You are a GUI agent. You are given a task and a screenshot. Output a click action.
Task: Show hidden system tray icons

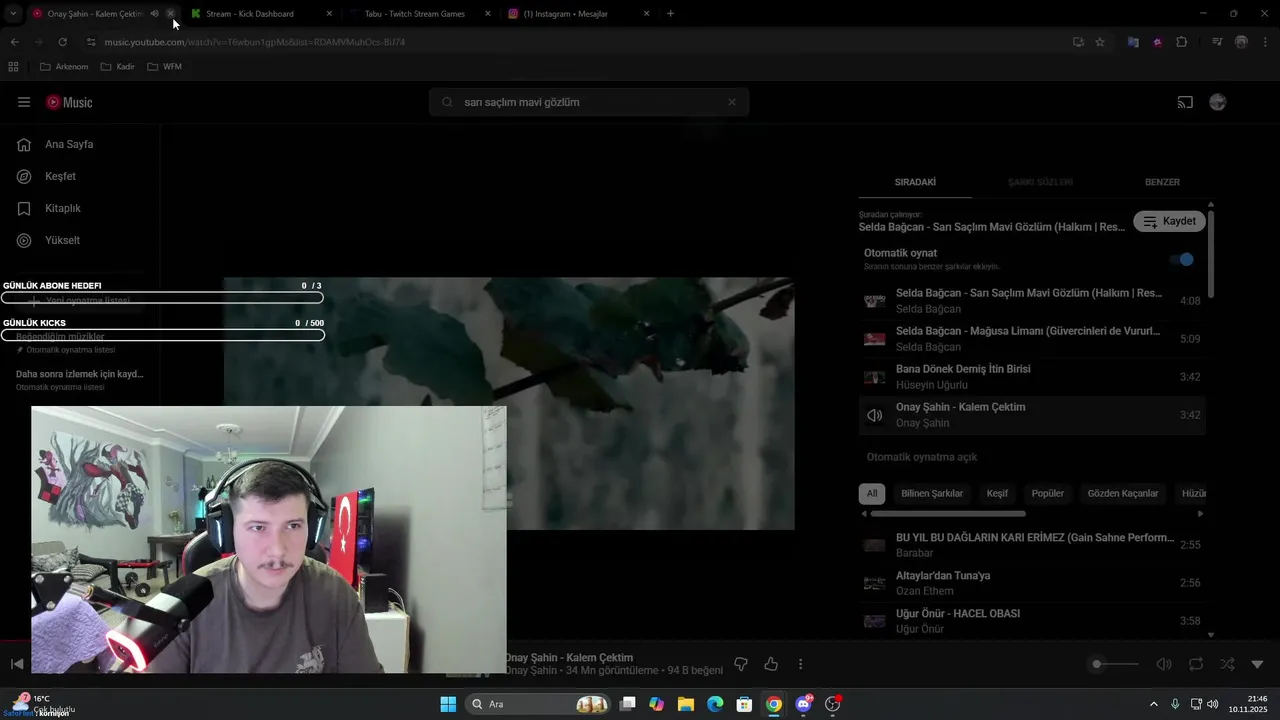pyautogui.click(x=1154, y=704)
